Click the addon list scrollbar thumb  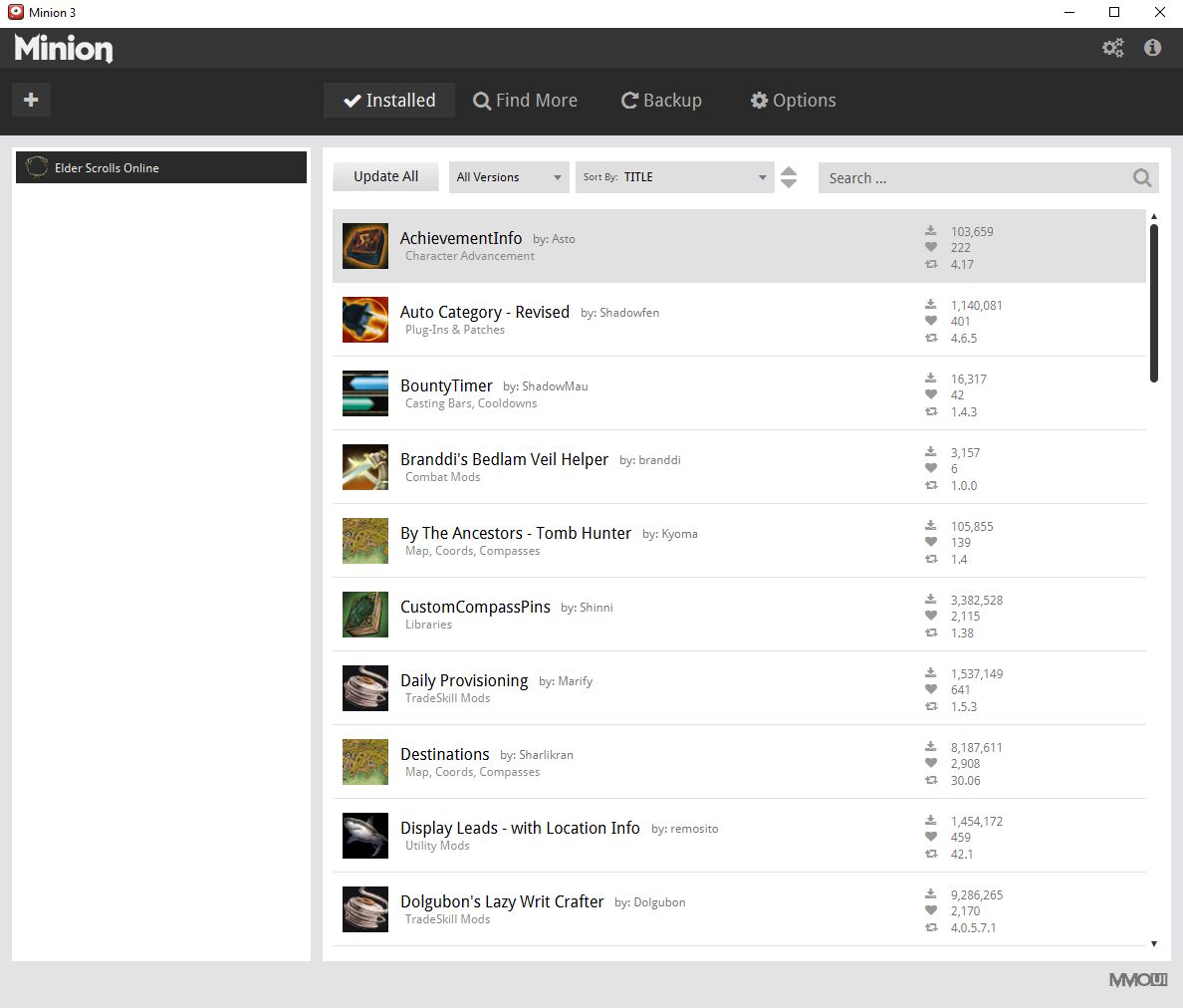1153,304
